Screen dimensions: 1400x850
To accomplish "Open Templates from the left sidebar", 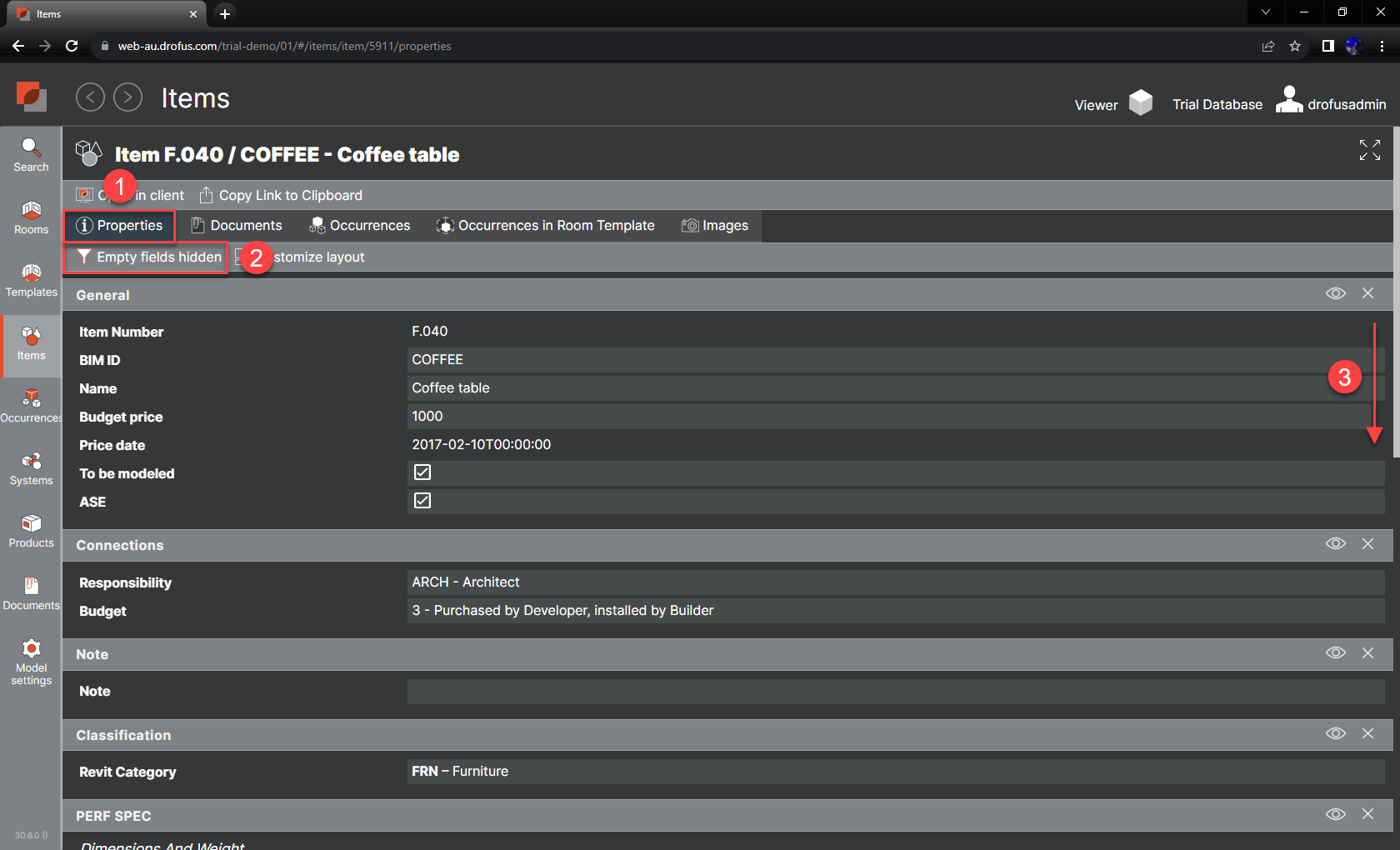I will 31,280.
